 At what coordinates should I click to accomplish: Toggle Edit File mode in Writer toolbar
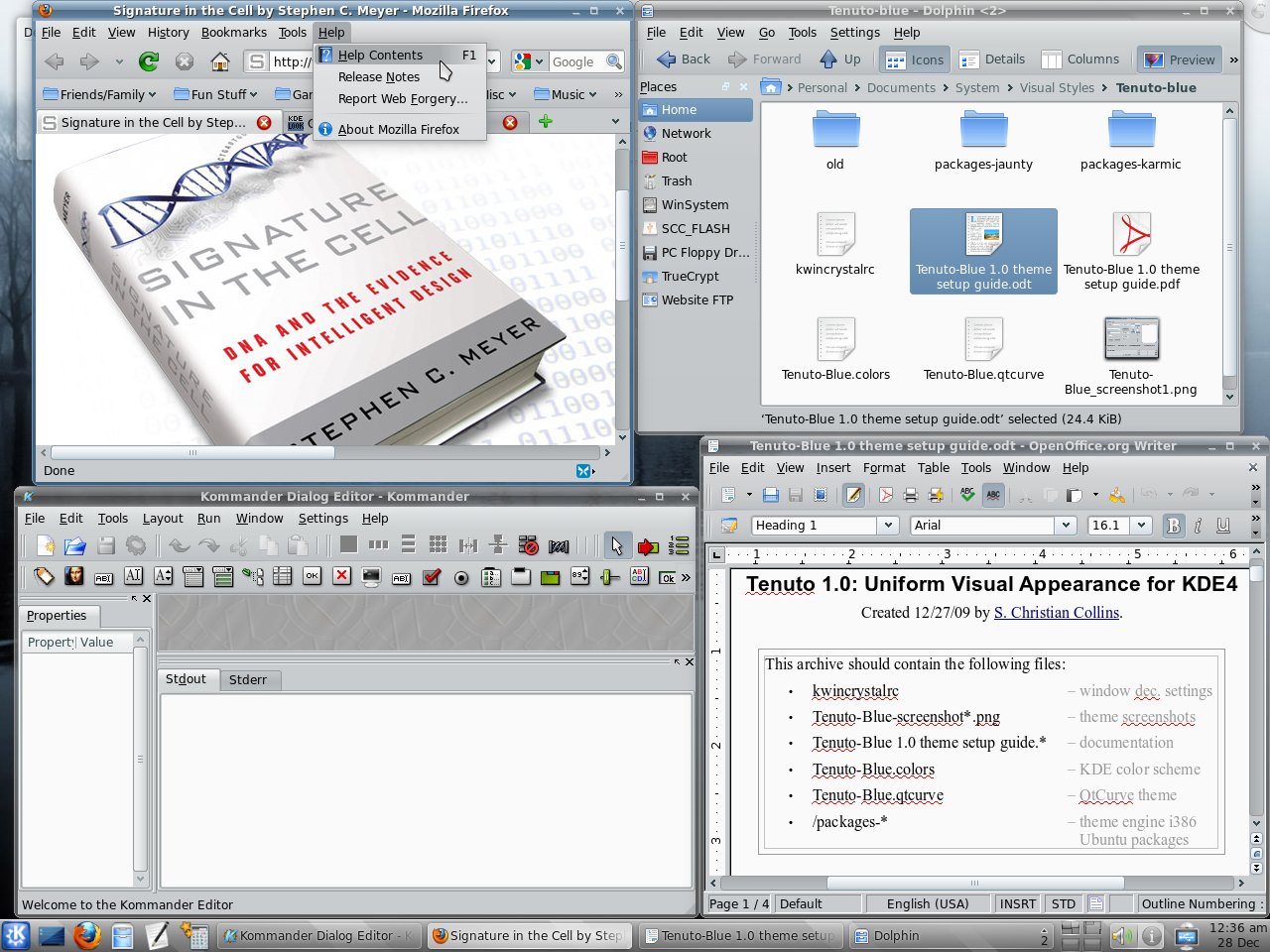click(853, 494)
